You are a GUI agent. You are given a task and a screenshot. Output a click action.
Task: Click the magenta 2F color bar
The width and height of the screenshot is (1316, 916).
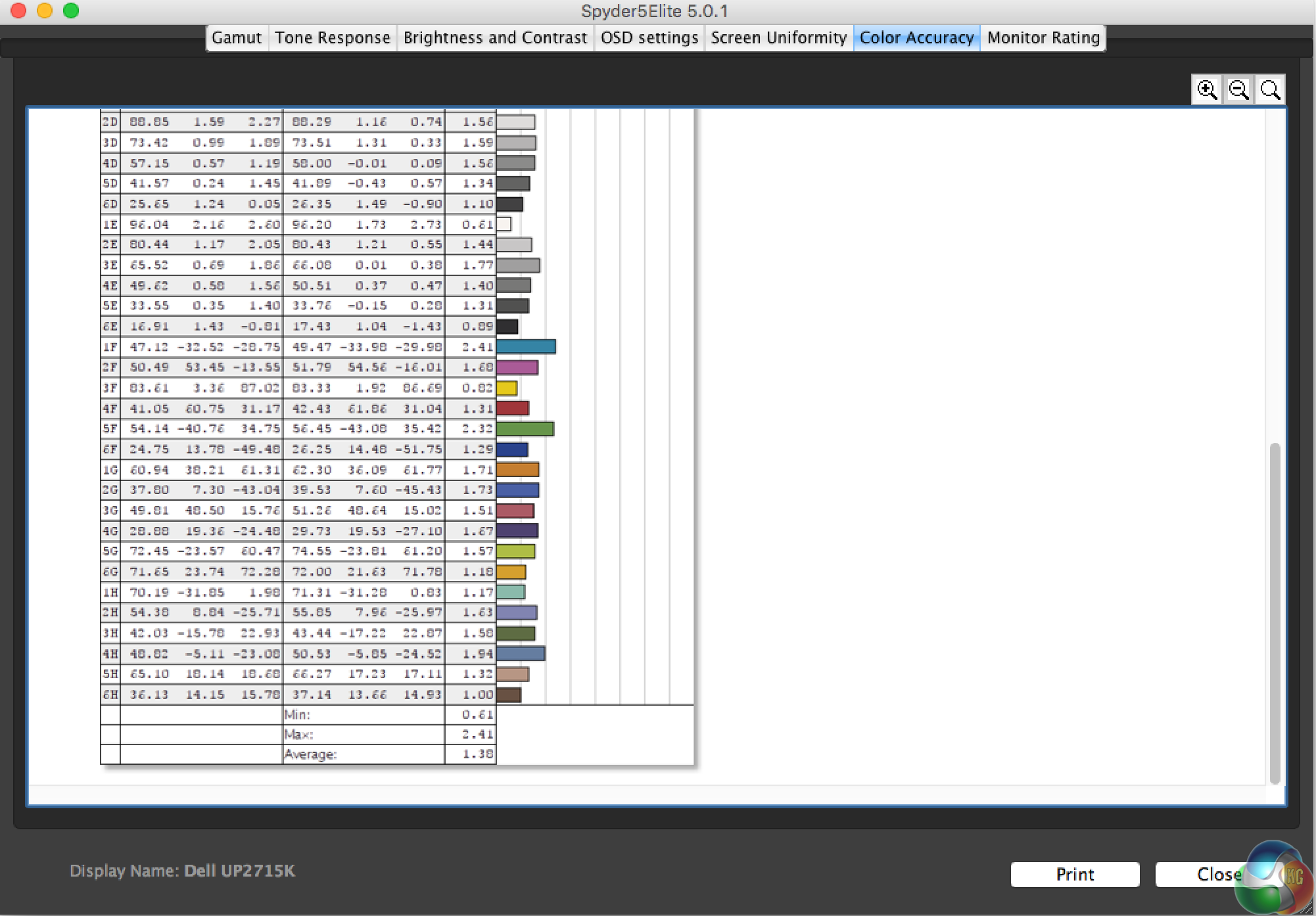[517, 367]
